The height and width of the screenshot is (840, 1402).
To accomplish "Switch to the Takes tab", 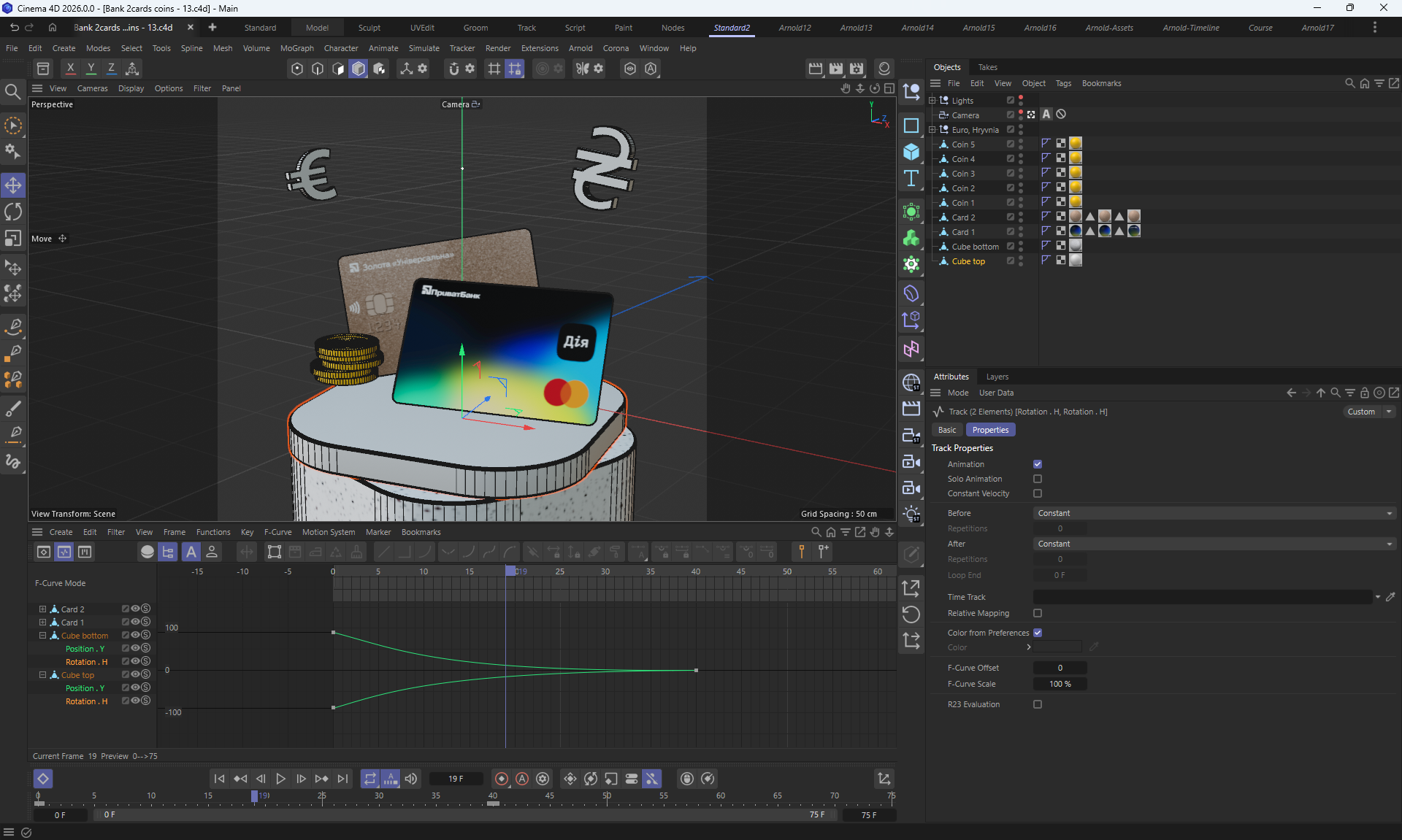I will [987, 67].
